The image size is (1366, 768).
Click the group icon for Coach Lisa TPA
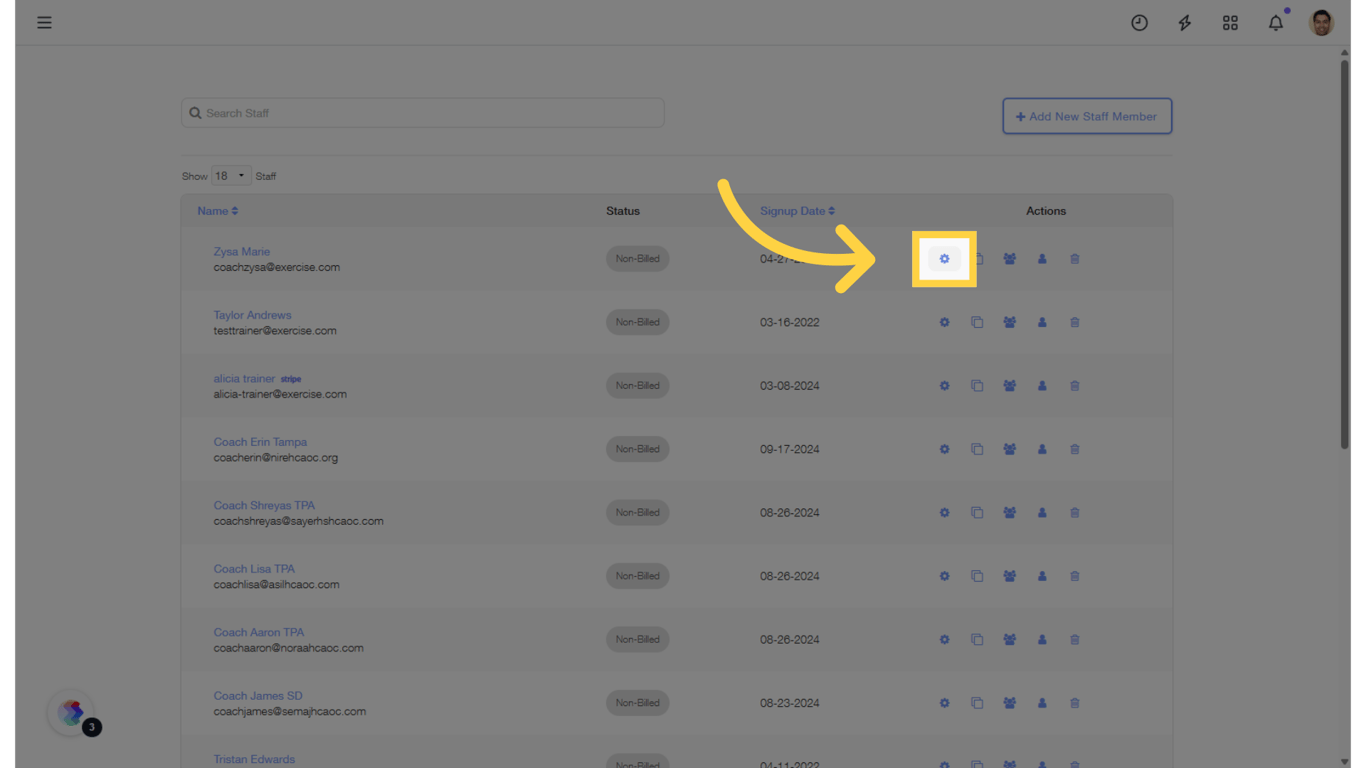[x=1010, y=576]
